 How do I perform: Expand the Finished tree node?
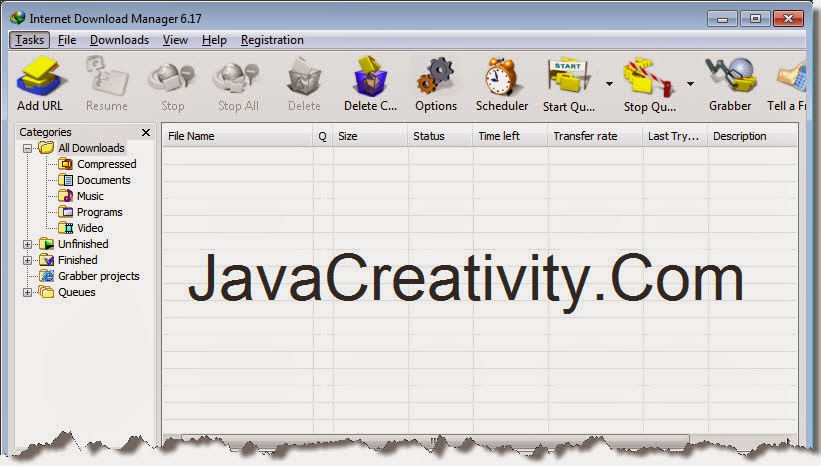coord(27,260)
